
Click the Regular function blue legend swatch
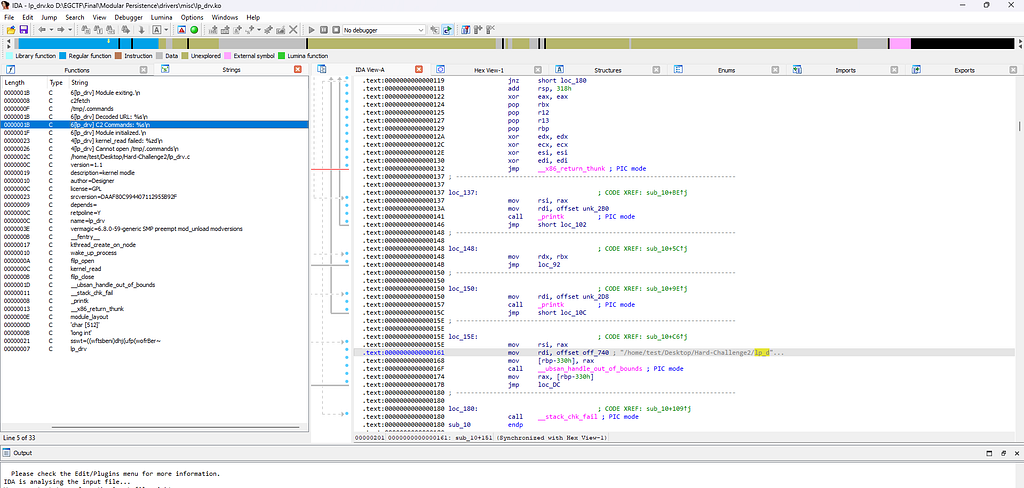pyautogui.click(x=63, y=56)
